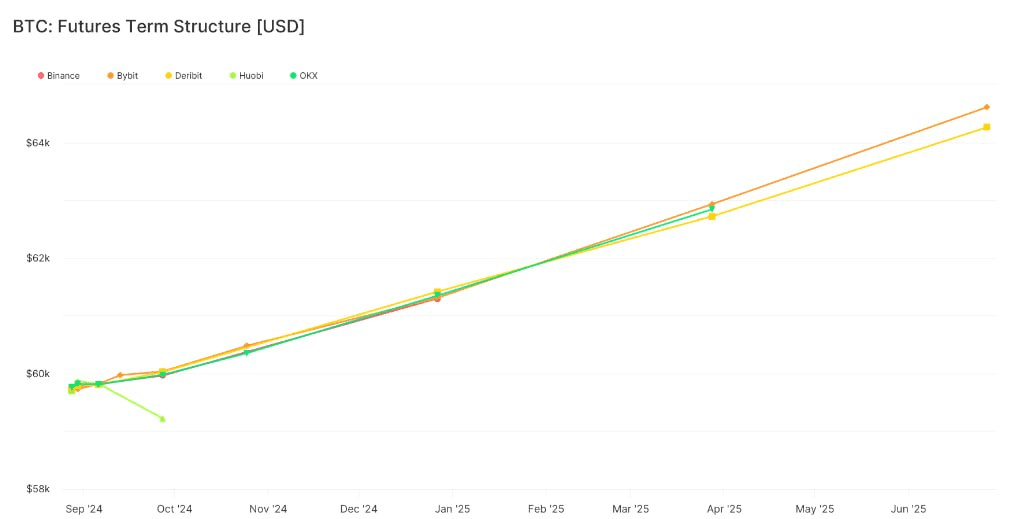Screen dimensions: 1018x519
Task: Click Bybit's orange diamond near Apr '25
Action: (712, 204)
